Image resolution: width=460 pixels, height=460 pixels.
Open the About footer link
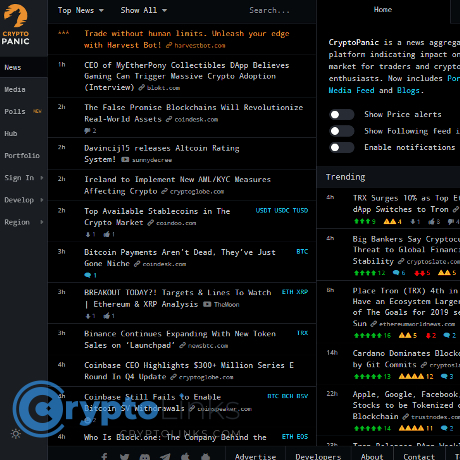tap(372, 456)
